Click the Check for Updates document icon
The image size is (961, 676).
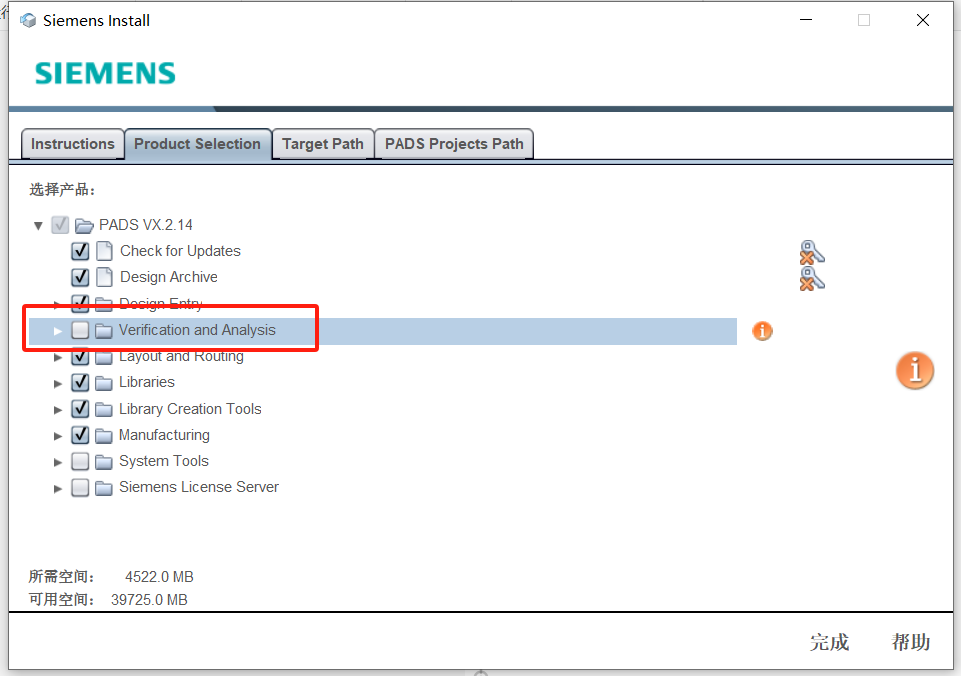(105, 251)
